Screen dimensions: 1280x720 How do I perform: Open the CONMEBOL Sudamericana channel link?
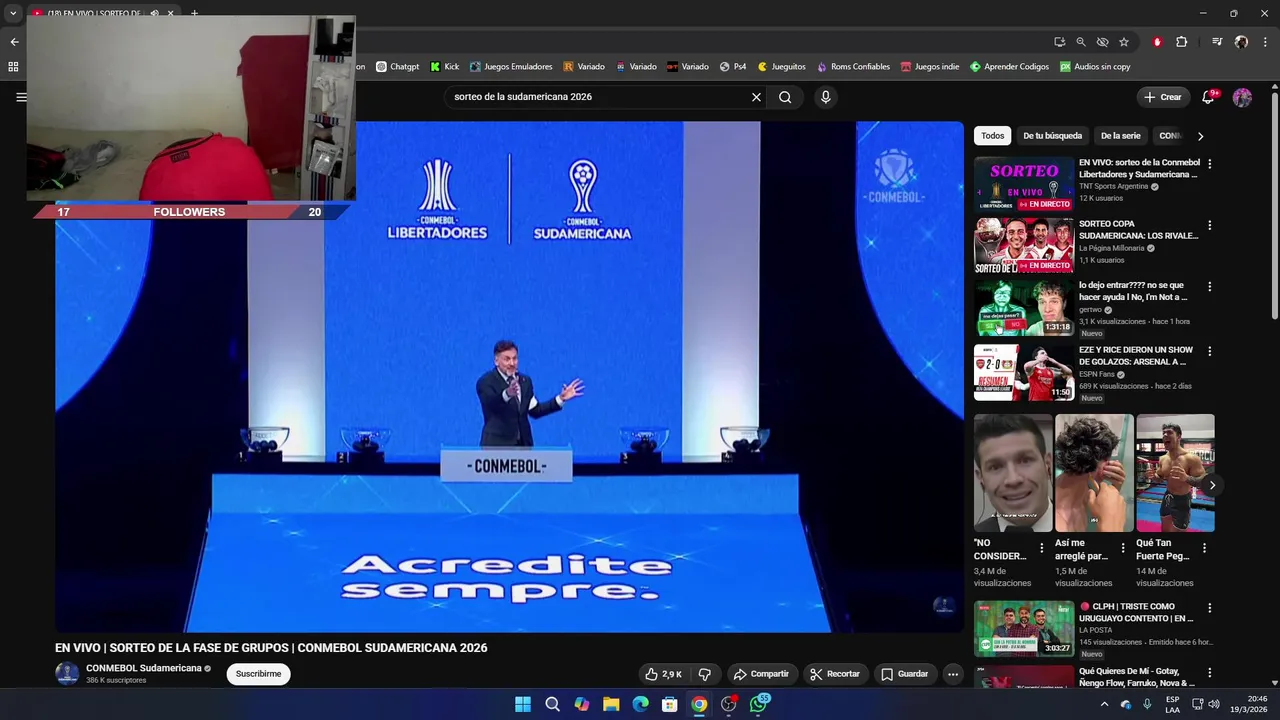(x=144, y=668)
